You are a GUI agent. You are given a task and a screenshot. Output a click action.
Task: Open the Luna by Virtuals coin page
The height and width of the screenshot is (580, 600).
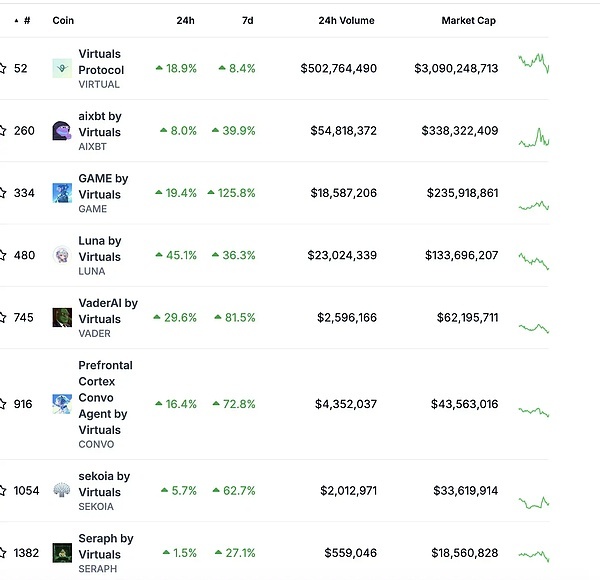coord(99,248)
